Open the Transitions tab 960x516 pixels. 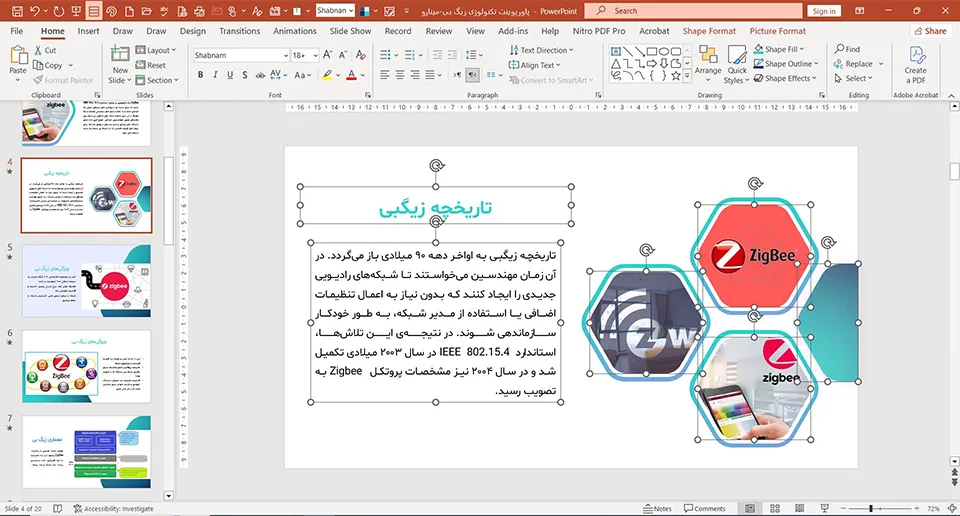coord(239,31)
